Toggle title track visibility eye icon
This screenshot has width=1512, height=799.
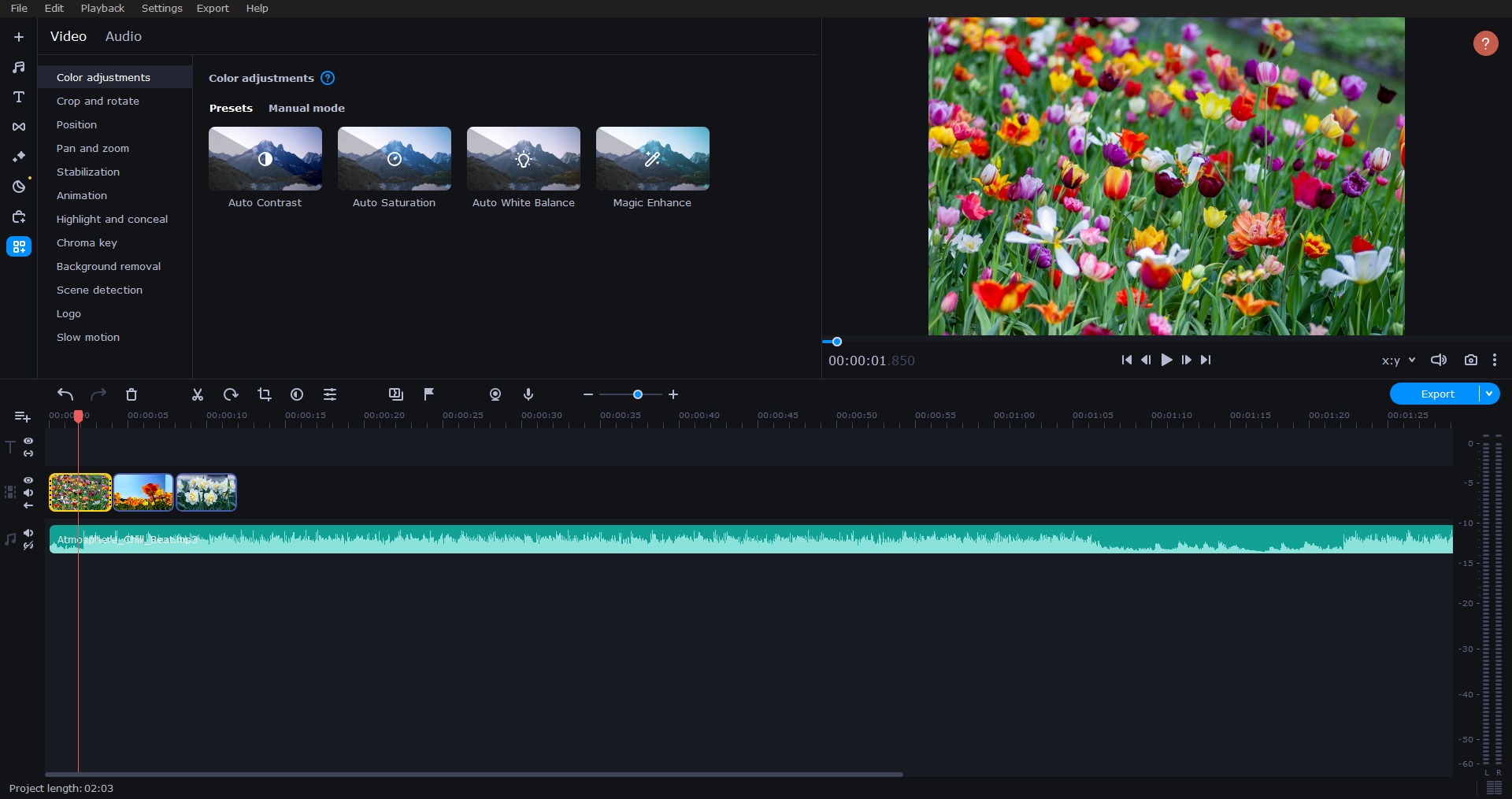(x=28, y=441)
